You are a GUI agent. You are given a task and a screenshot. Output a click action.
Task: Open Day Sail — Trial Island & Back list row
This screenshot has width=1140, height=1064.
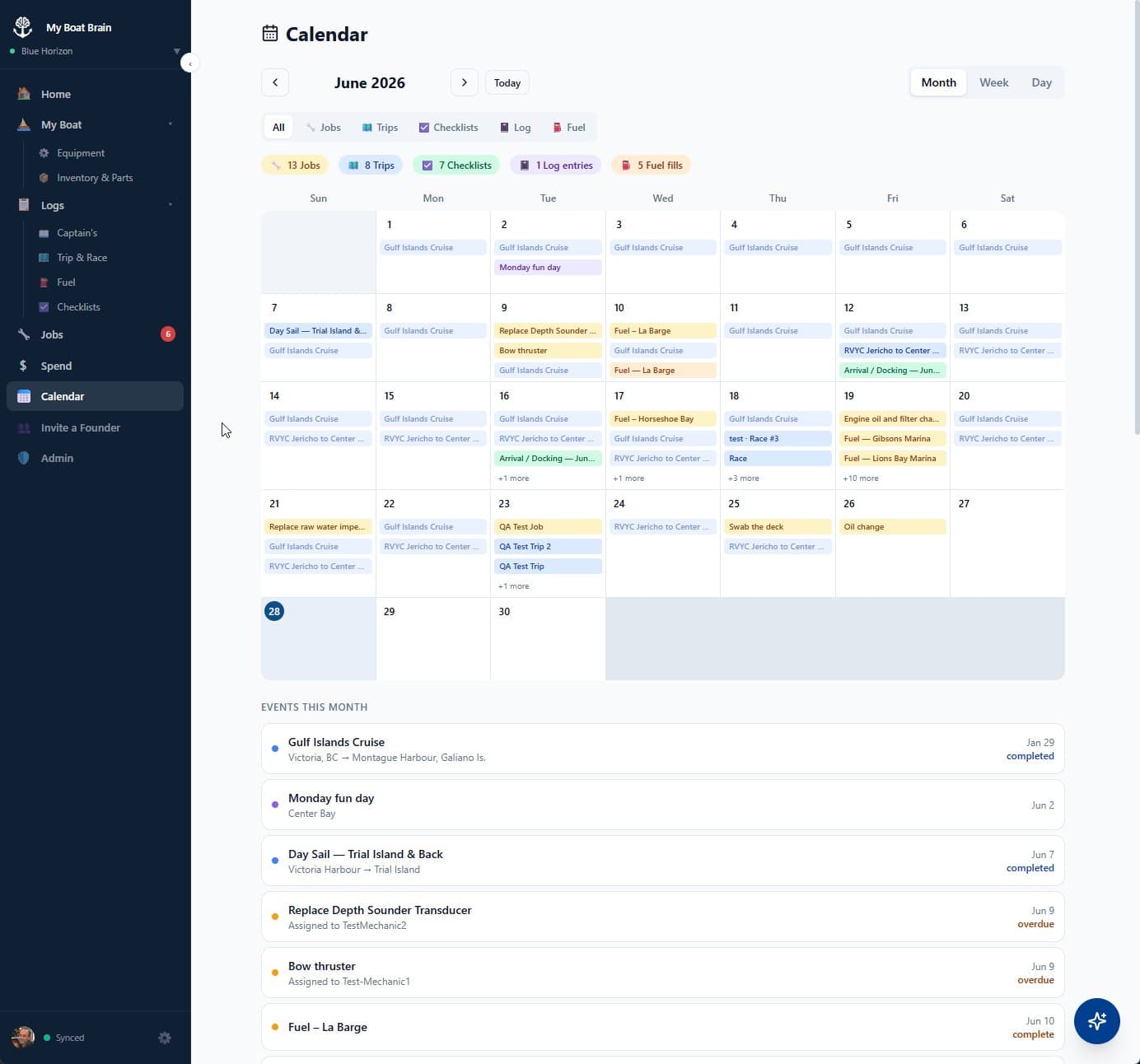tap(663, 861)
